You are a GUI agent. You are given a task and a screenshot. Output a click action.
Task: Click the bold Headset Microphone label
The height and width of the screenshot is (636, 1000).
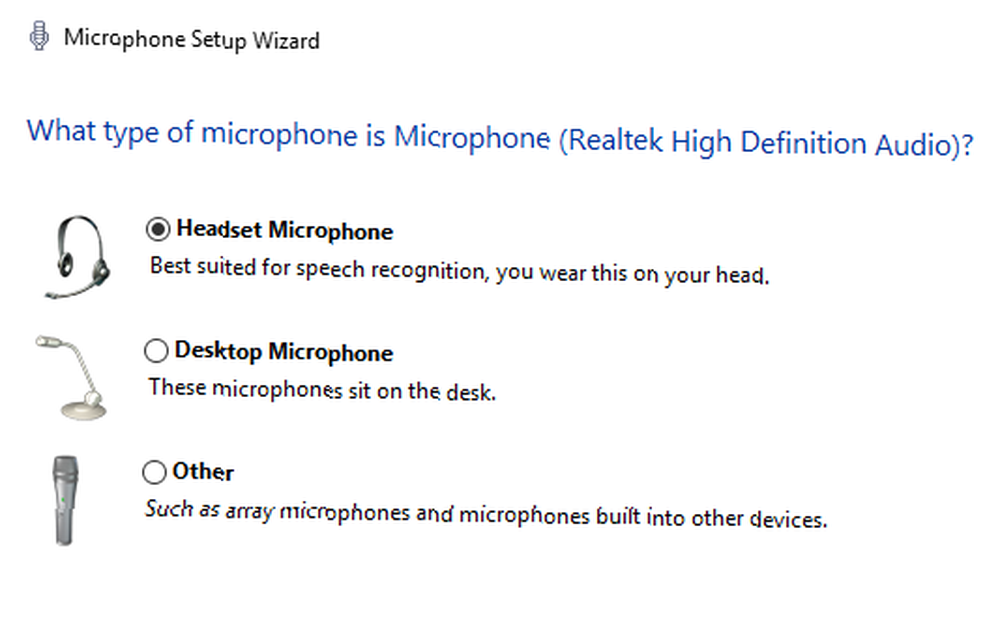(284, 230)
